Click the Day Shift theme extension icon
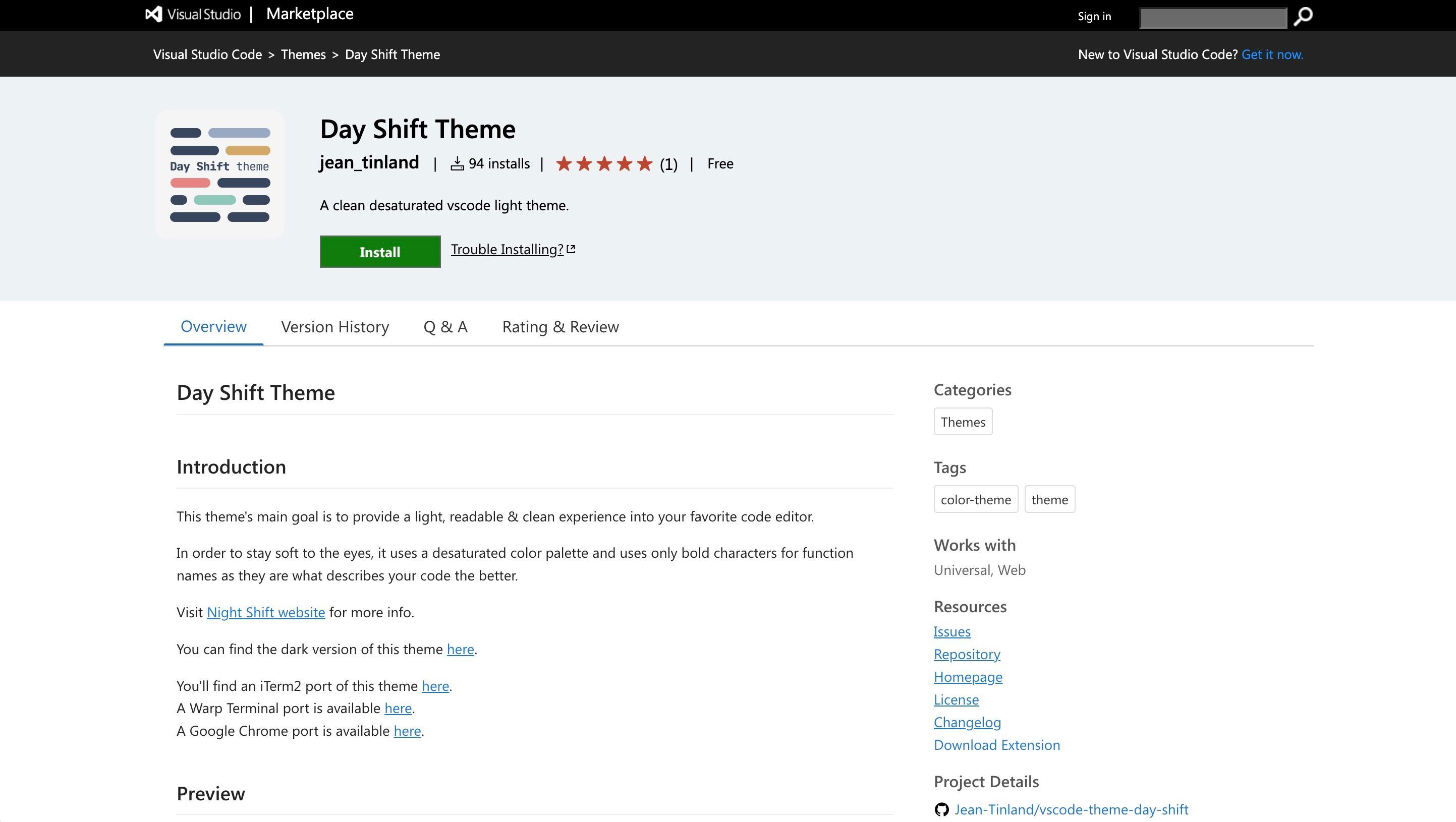The height and width of the screenshot is (822, 1456). coord(220,175)
